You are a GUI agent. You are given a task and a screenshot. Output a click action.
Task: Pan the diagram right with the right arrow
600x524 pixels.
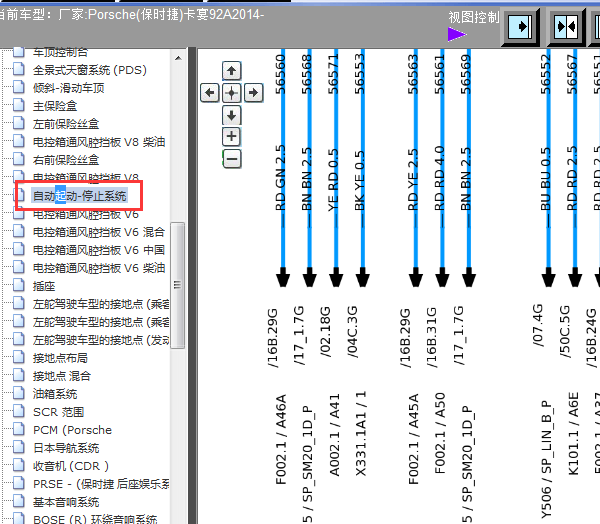pos(254,93)
